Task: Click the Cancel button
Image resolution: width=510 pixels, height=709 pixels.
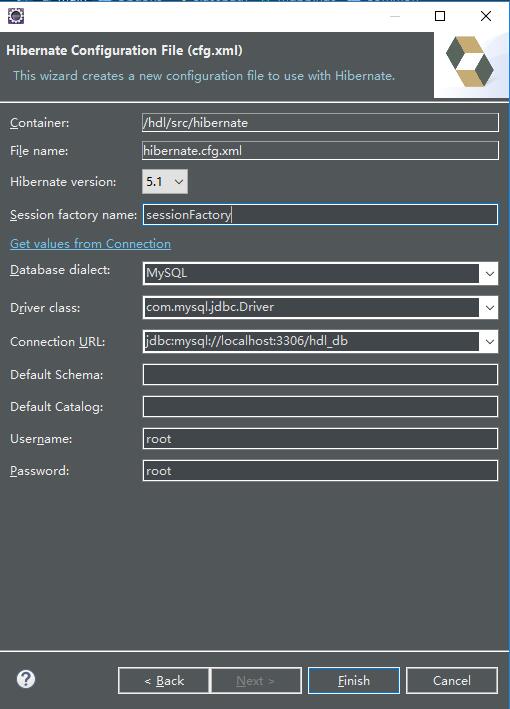Action: (x=452, y=680)
